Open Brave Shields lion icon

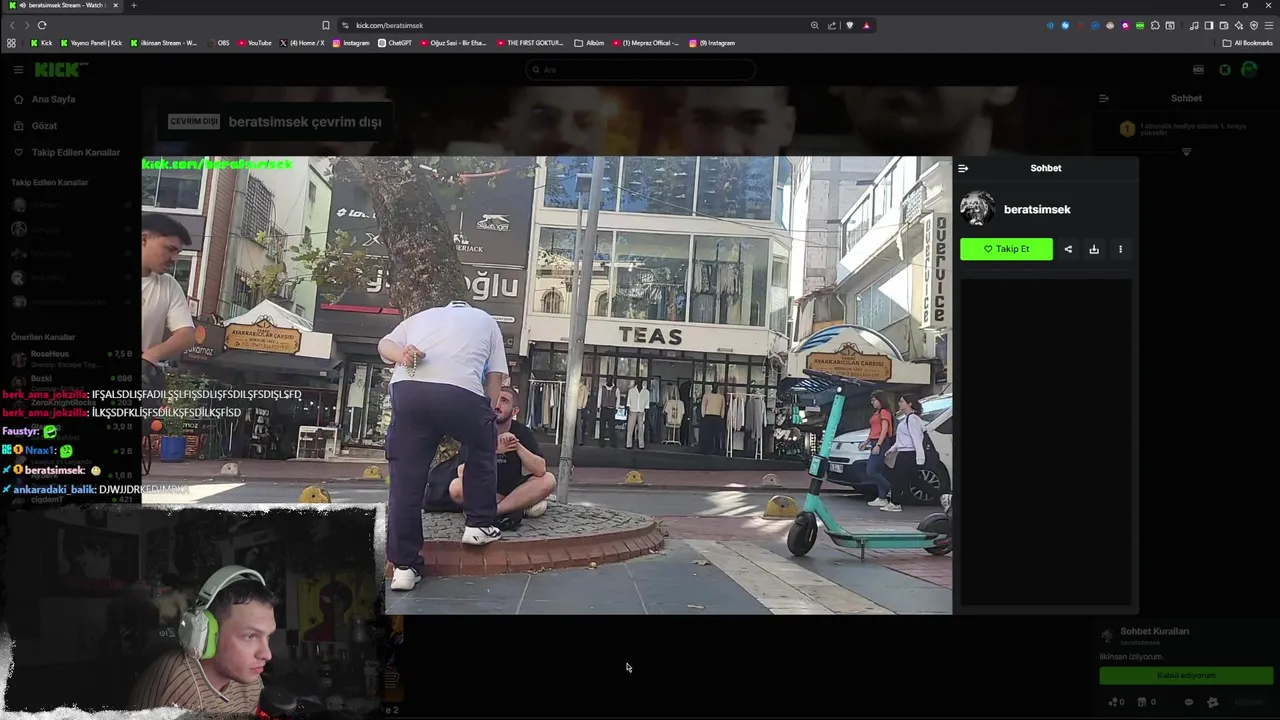(x=849, y=25)
